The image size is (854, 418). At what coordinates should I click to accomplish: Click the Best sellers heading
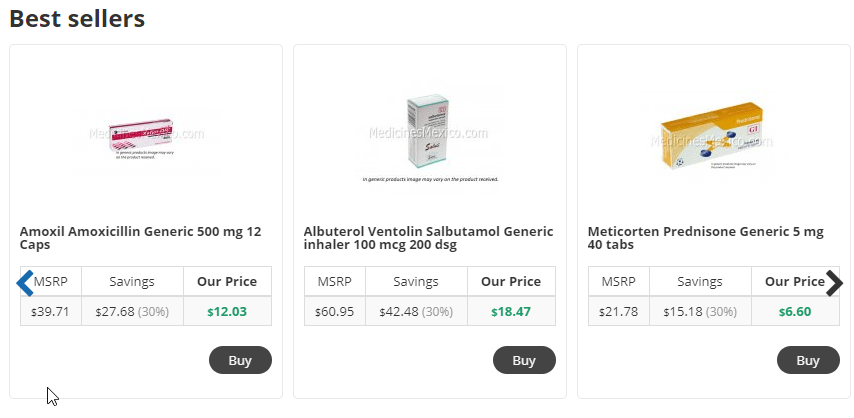pos(77,18)
